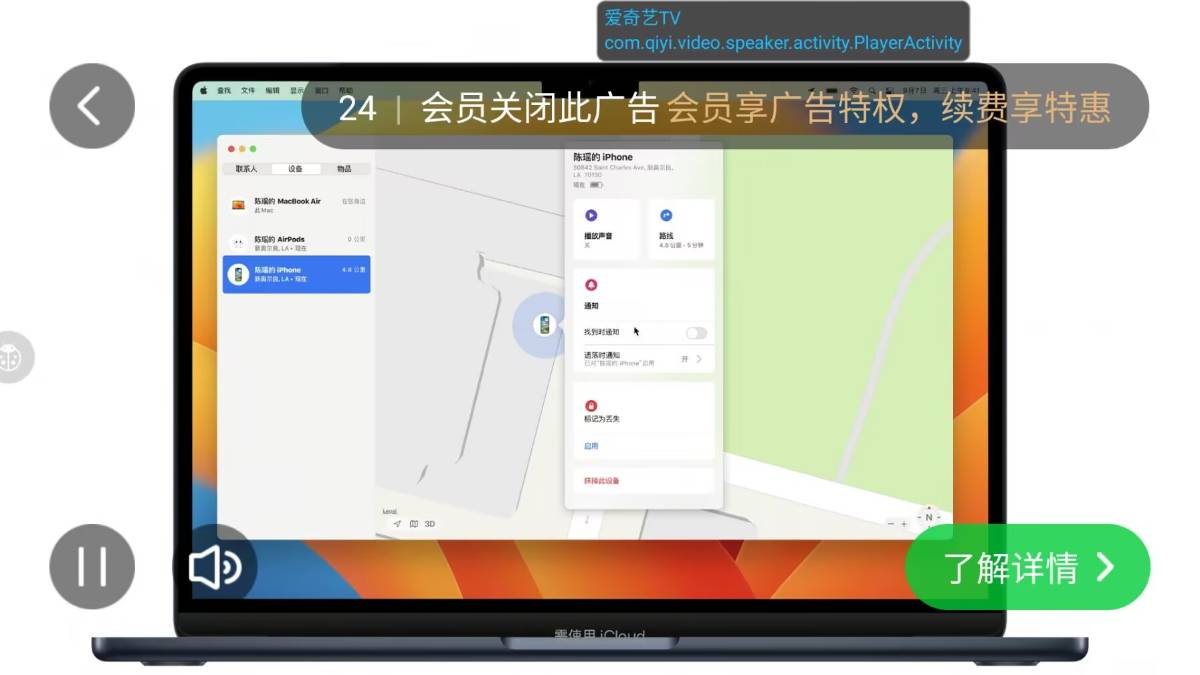Toggle the 找到时通知 switch
The height and width of the screenshot is (675, 1200).
(x=696, y=333)
